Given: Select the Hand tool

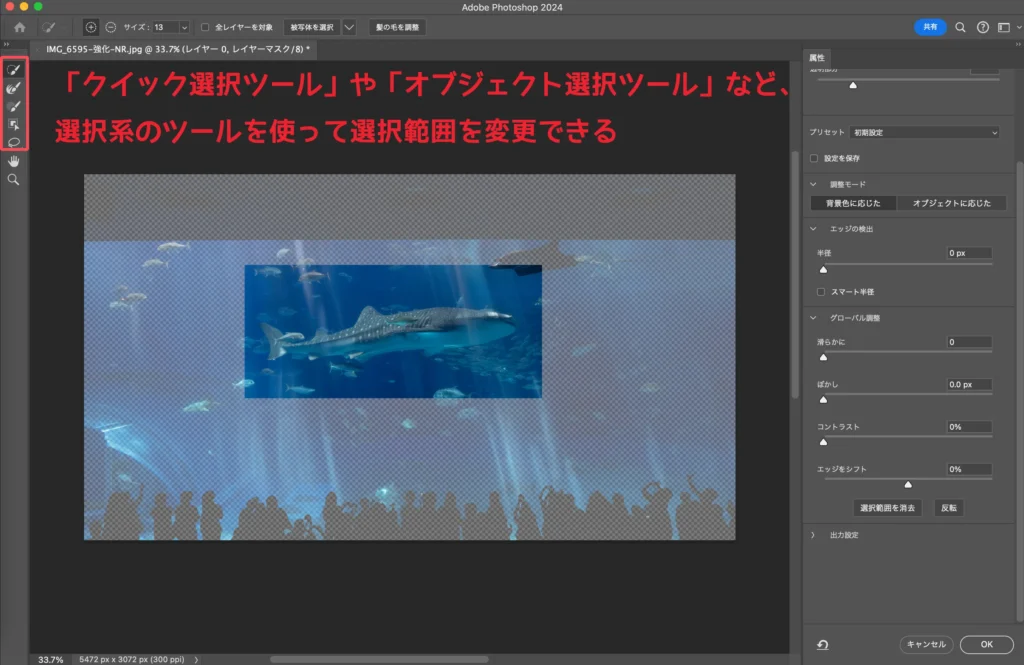Looking at the screenshot, I should click(x=14, y=161).
